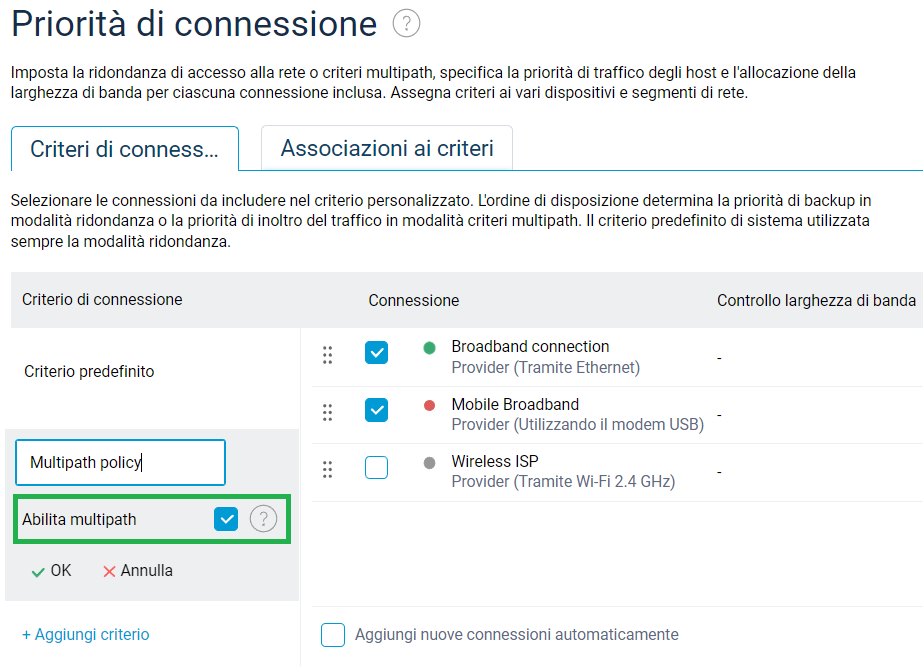
Task: Switch to Associazioni ai criteri tab
Action: tap(387, 148)
